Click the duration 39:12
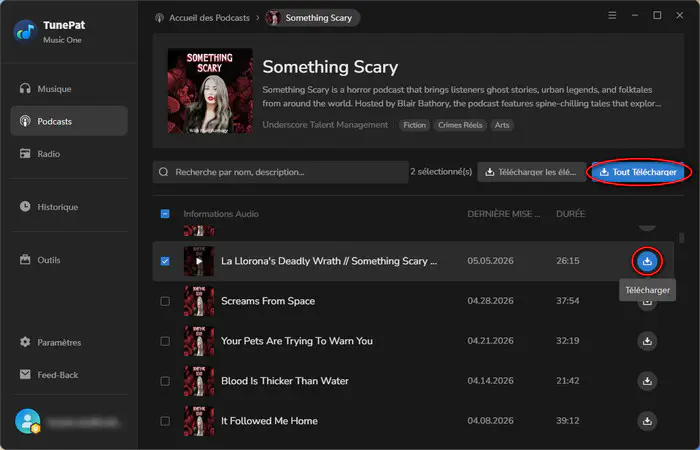Screen dimensions: 700x450 tap(567, 421)
